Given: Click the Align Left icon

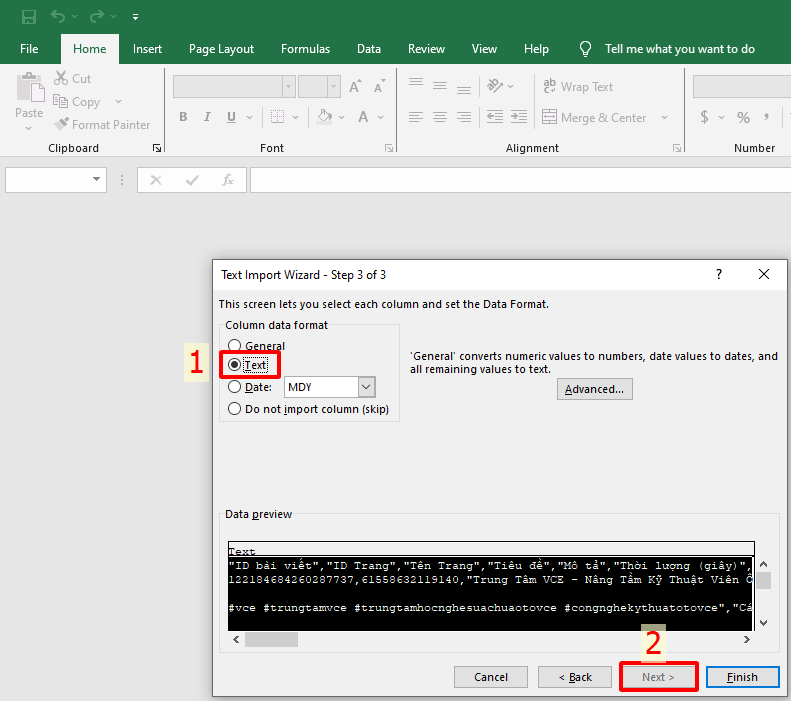Looking at the screenshot, I should 416,117.
